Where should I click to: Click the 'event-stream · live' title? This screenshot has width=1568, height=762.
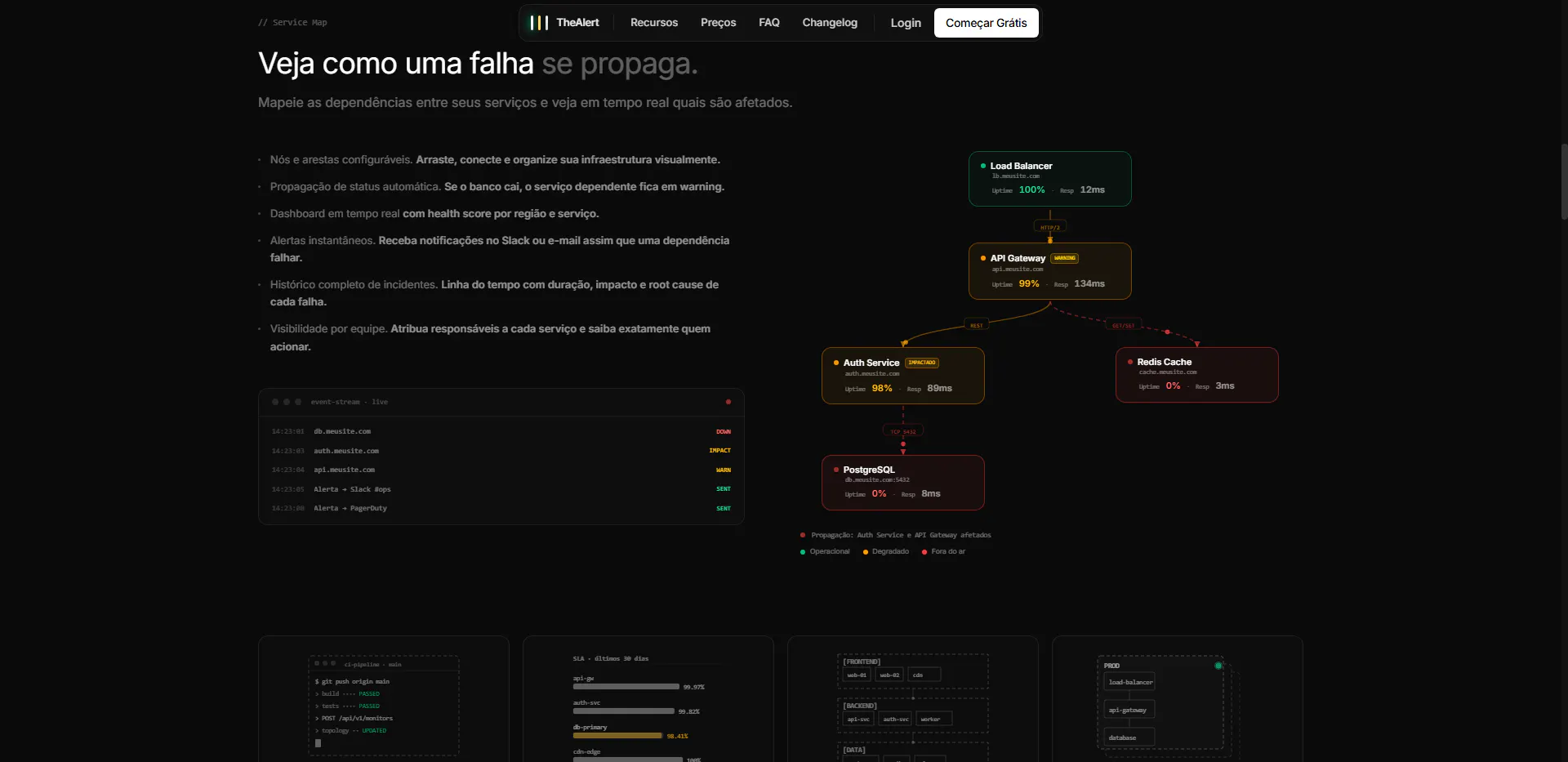pyautogui.click(x=350, y=402)
